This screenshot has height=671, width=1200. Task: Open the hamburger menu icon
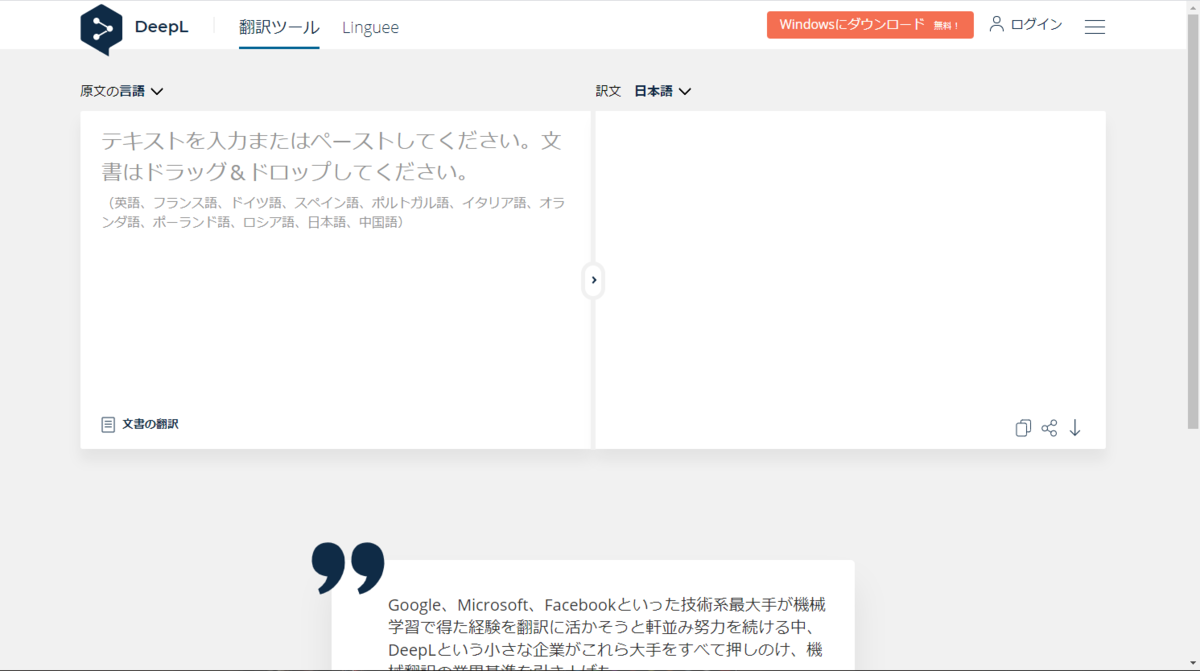(x=1095, y=27)
